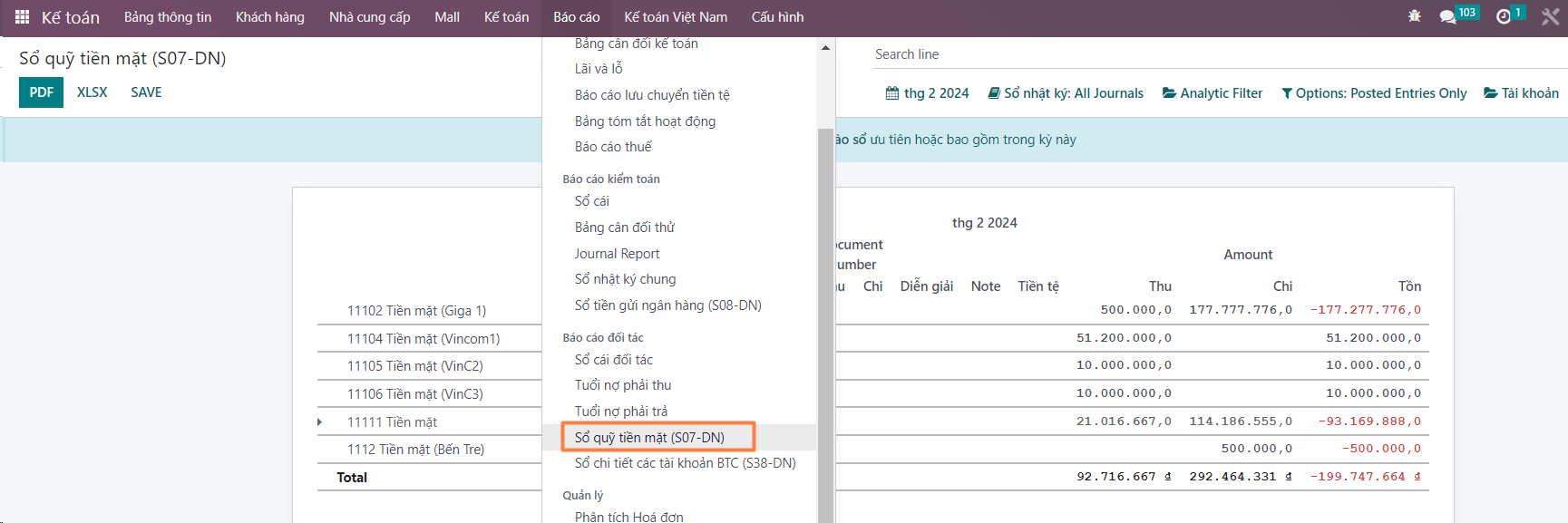Click row 11106 Tiền mặt (VinC3)
The height and width of the screenshot is (523, 1568).
click(x=415, y=394)
